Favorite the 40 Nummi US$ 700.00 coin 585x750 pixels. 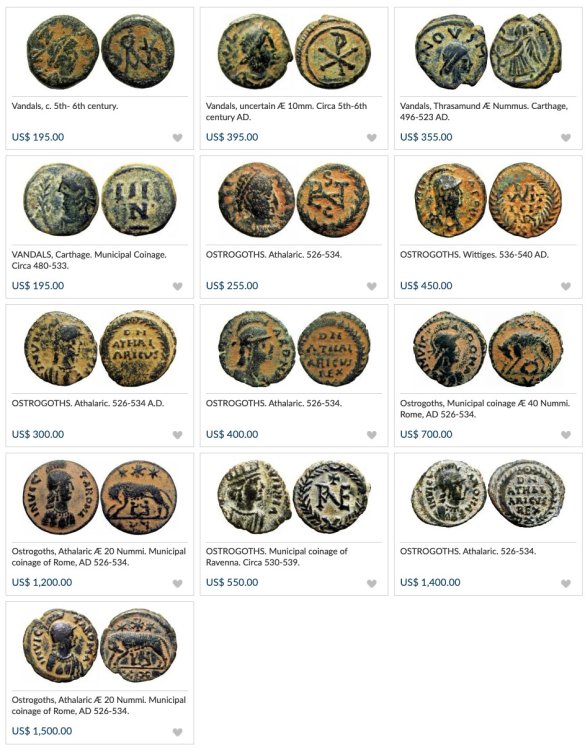coord(566,435)
